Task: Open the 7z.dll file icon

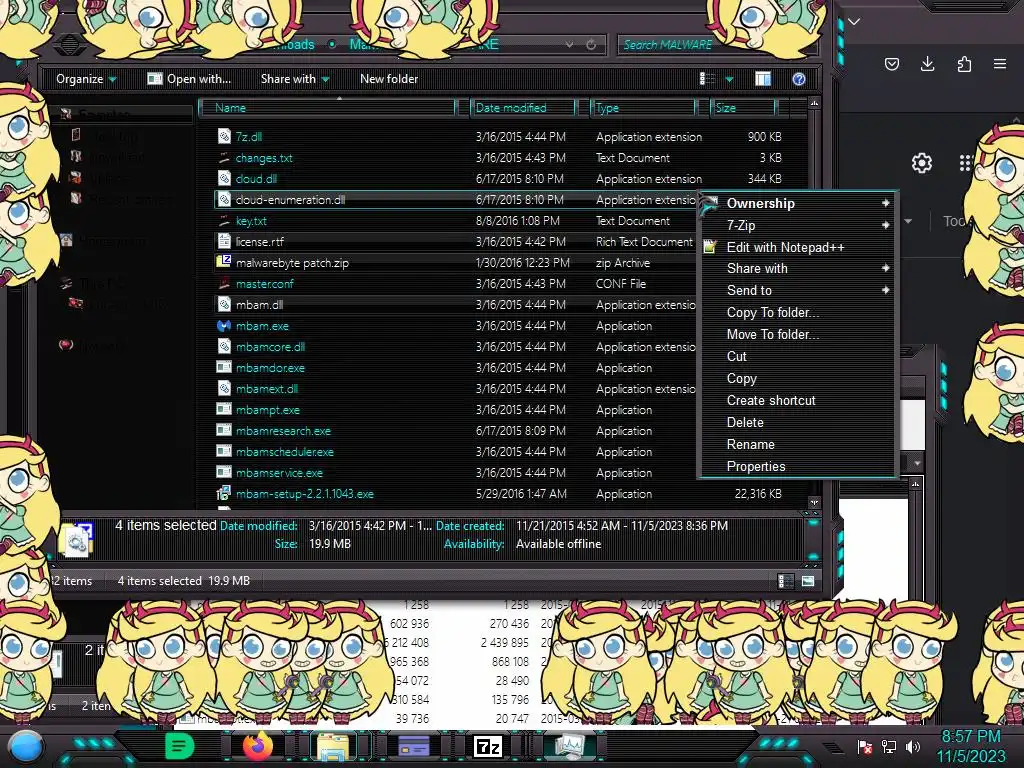Action: (x=224, y=136)
